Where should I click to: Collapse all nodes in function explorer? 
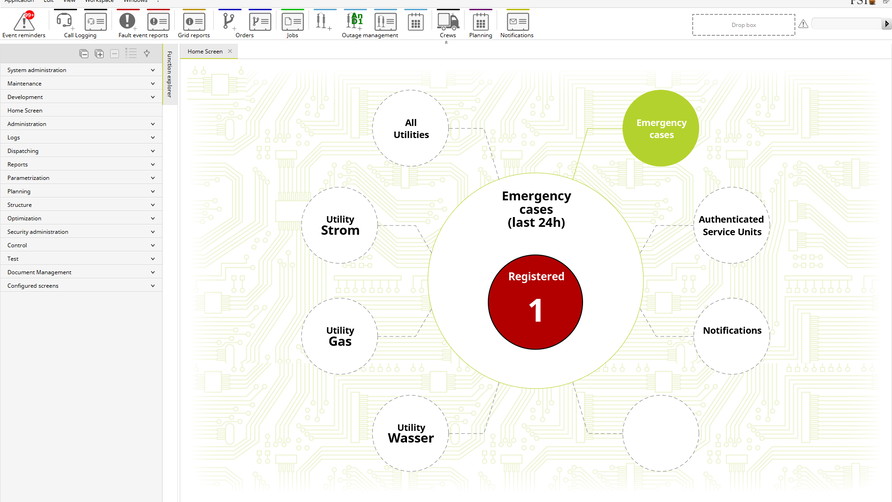pos(84,54)
